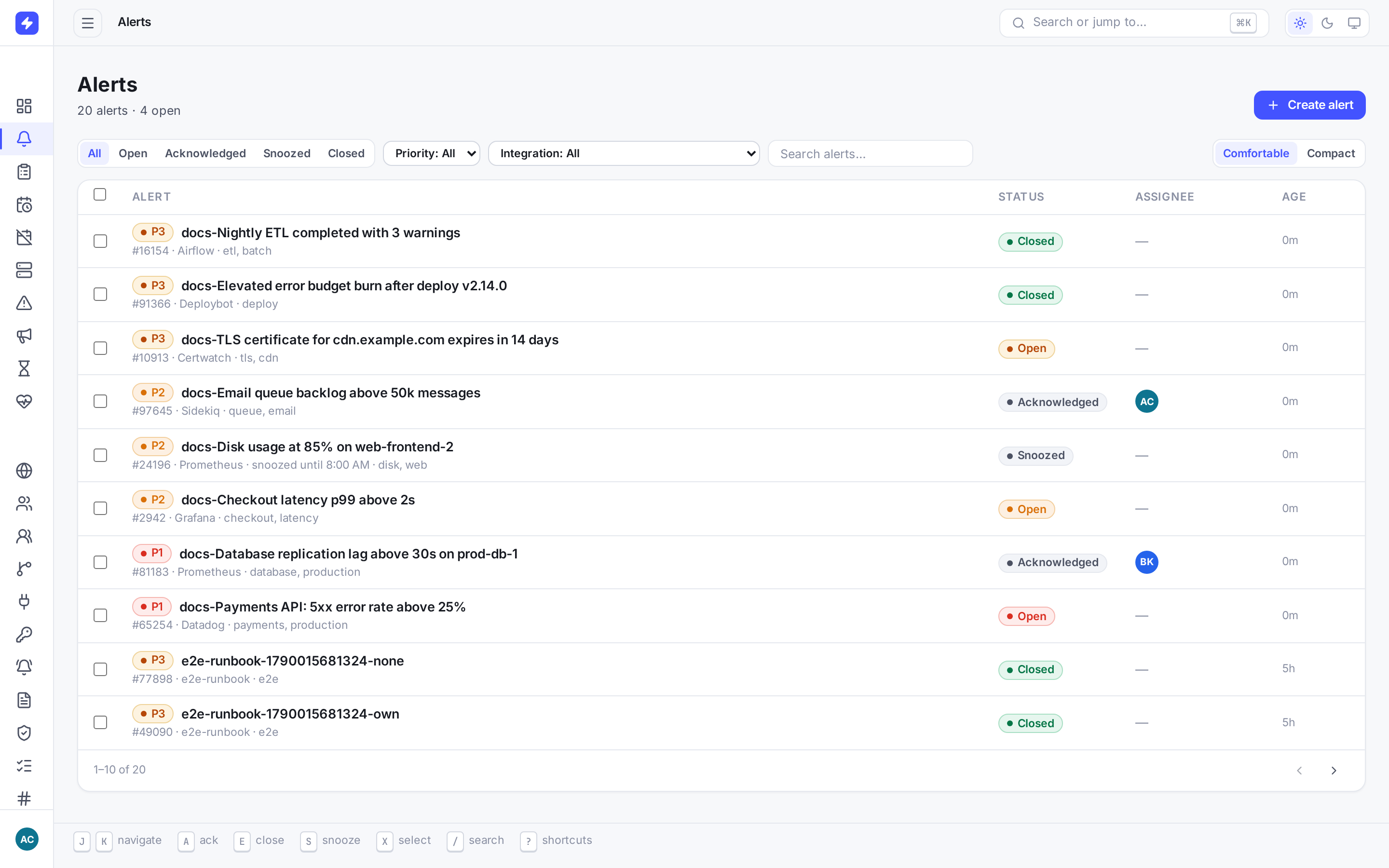Click the Search alerts input field
The image size is (1389, 868).
tap(870, 154)
